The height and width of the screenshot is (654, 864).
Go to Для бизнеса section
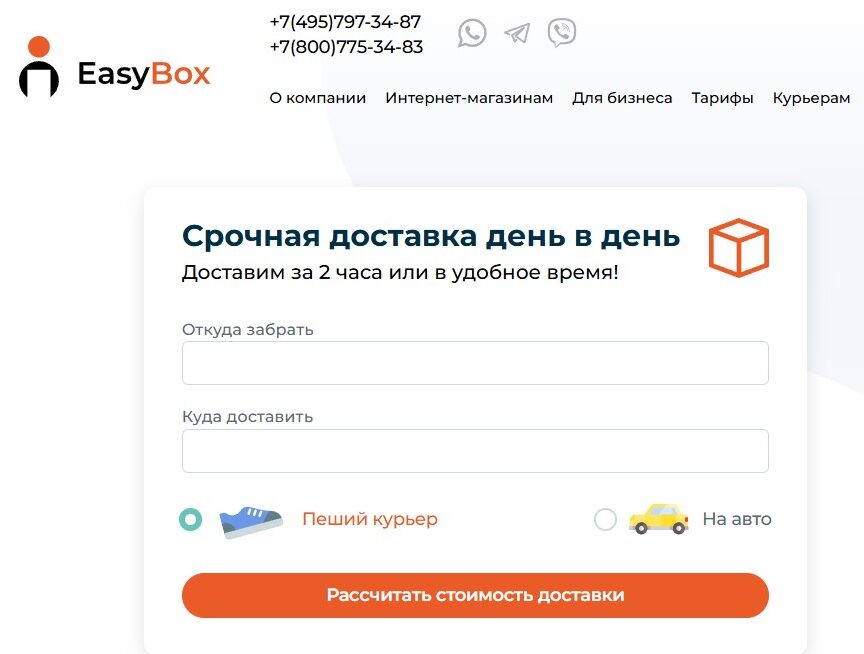(x=622, y=98)
